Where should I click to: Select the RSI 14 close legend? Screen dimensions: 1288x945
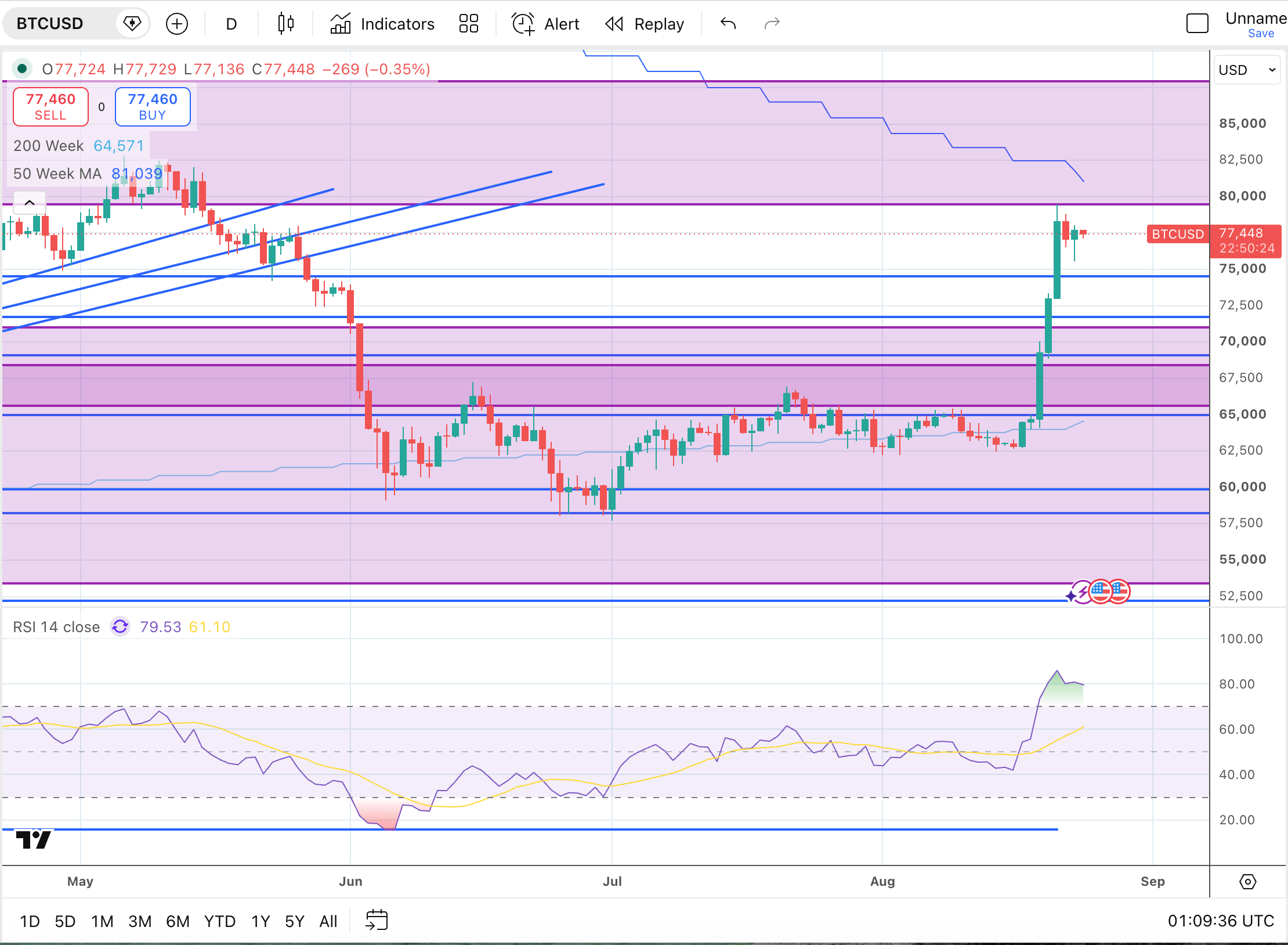(x=56, y=627)
